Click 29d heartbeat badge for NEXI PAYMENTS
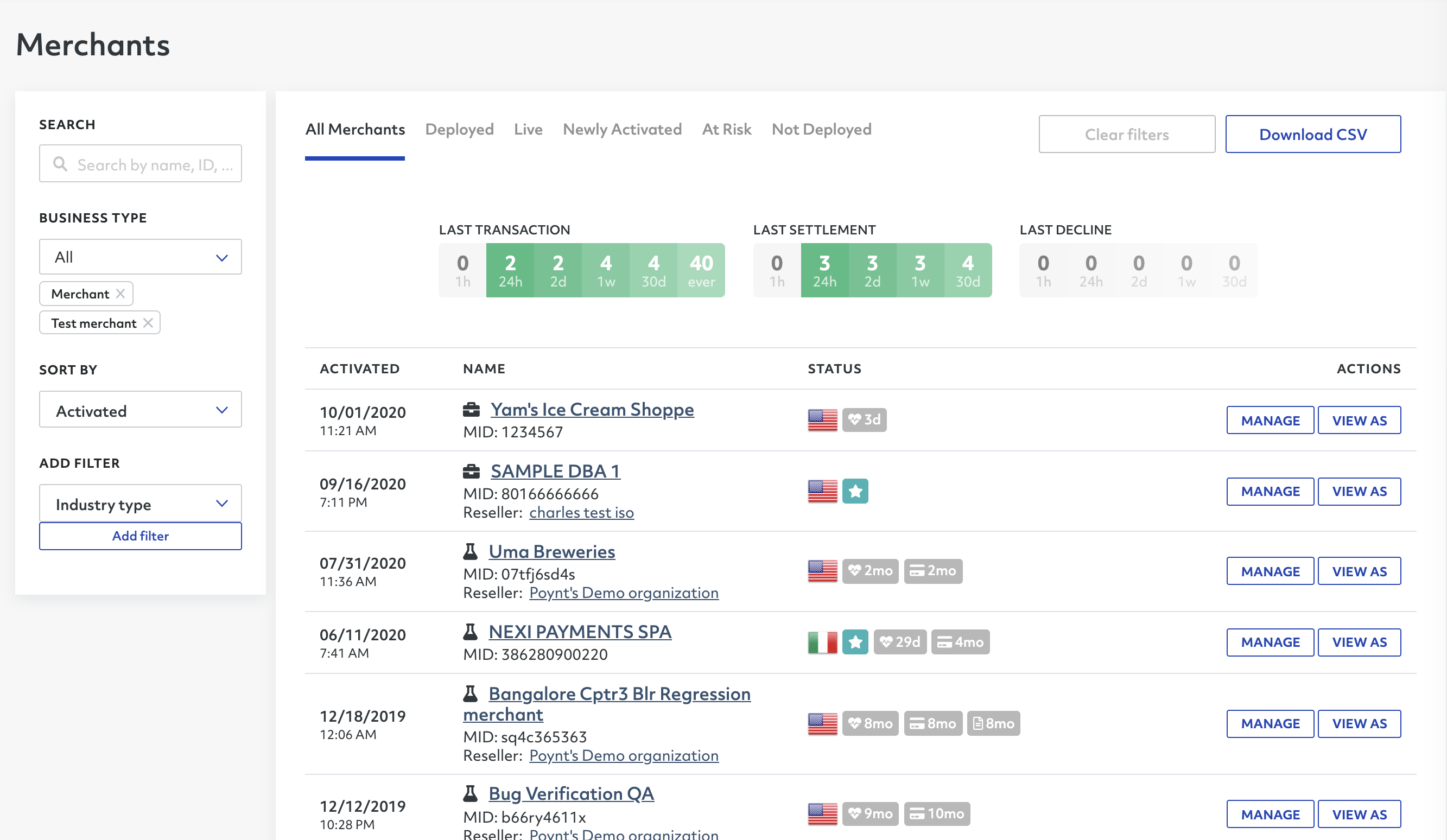The height and width of the screenshot is (840, 1447). (x=900, y=642)
